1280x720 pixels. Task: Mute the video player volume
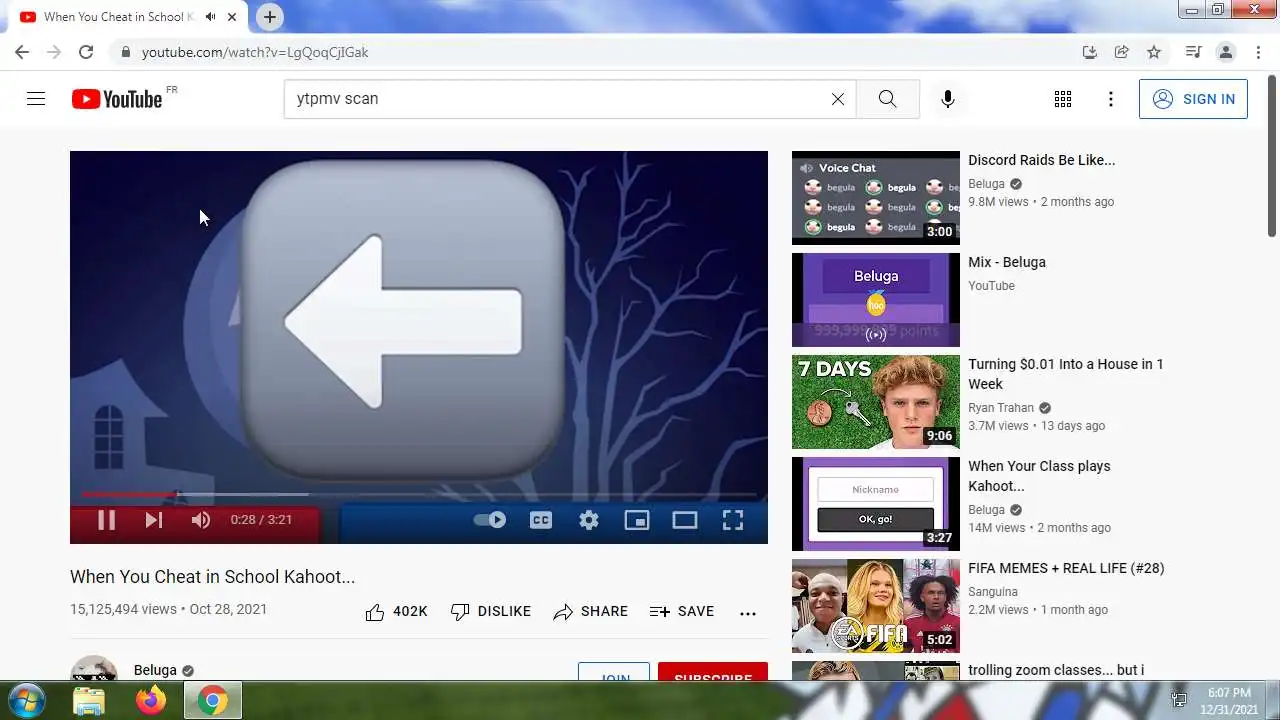point(201,520)
